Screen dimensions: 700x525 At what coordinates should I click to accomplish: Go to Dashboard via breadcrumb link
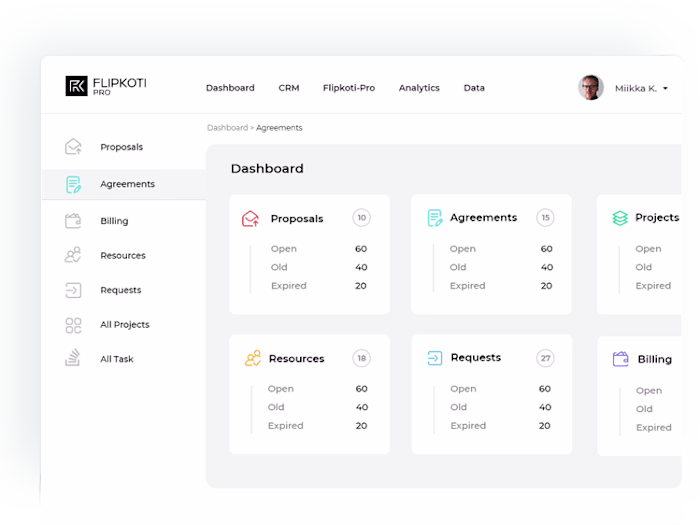[227, 128]
